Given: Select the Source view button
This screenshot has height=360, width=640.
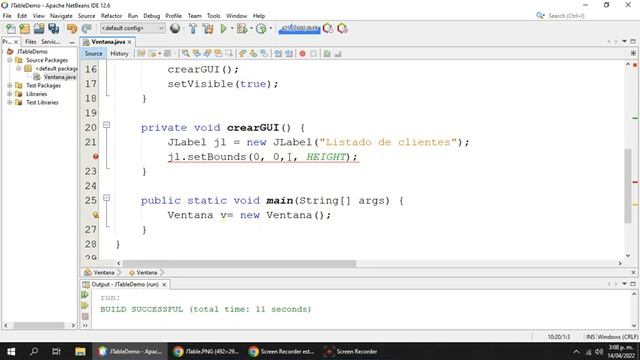Looking at the screenshot, I should tap(93, 53).
